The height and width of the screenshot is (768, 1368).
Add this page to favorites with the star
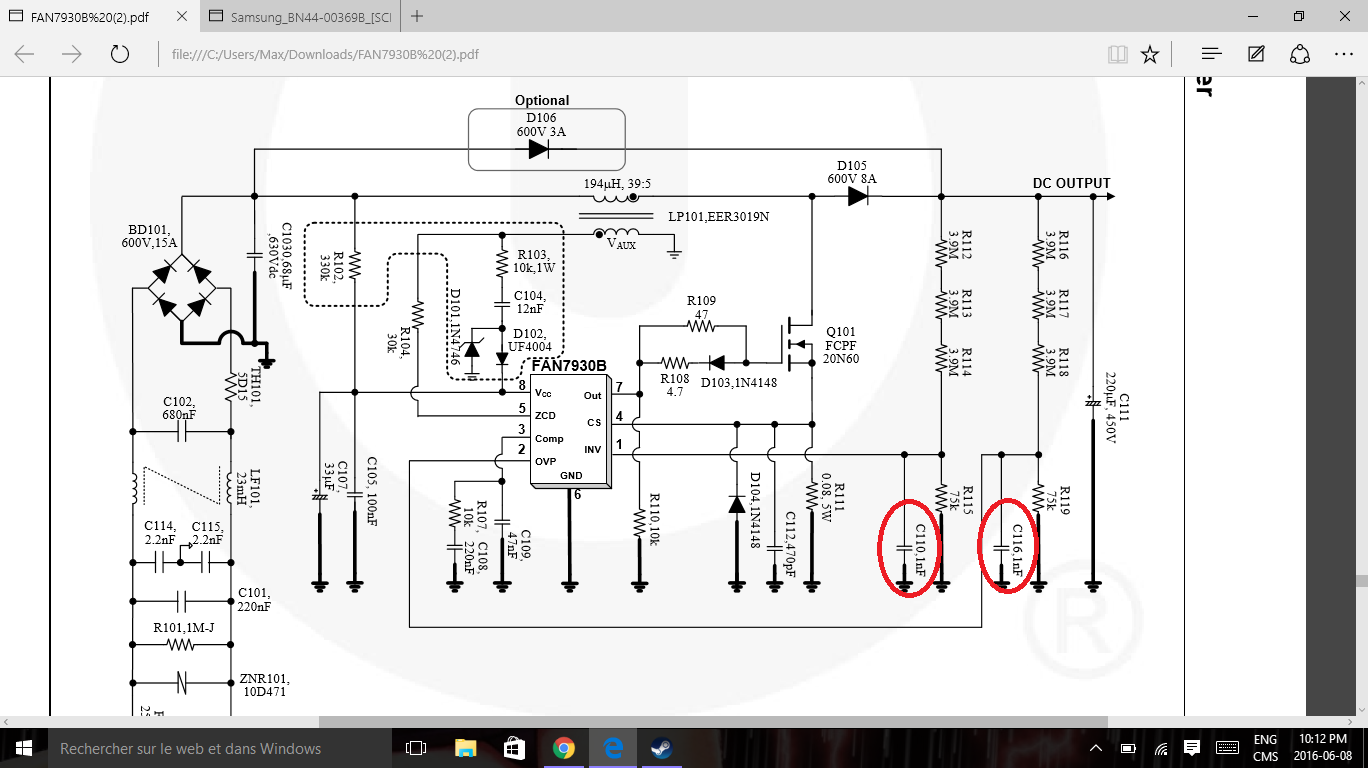pyautogui.click(x=1150, y=54)
